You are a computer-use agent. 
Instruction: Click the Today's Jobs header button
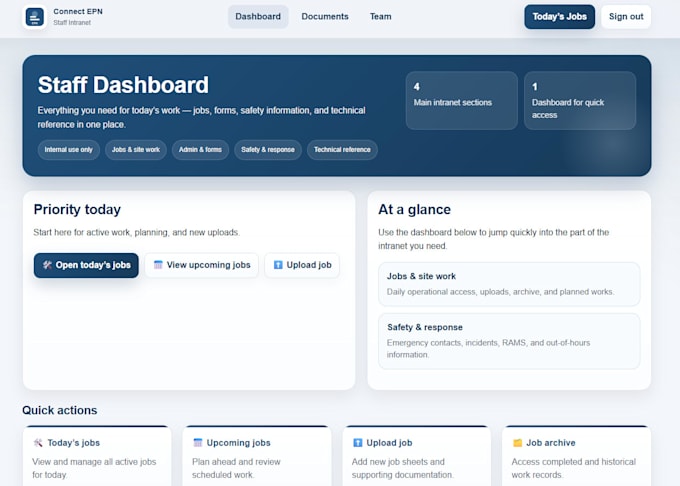559,17
